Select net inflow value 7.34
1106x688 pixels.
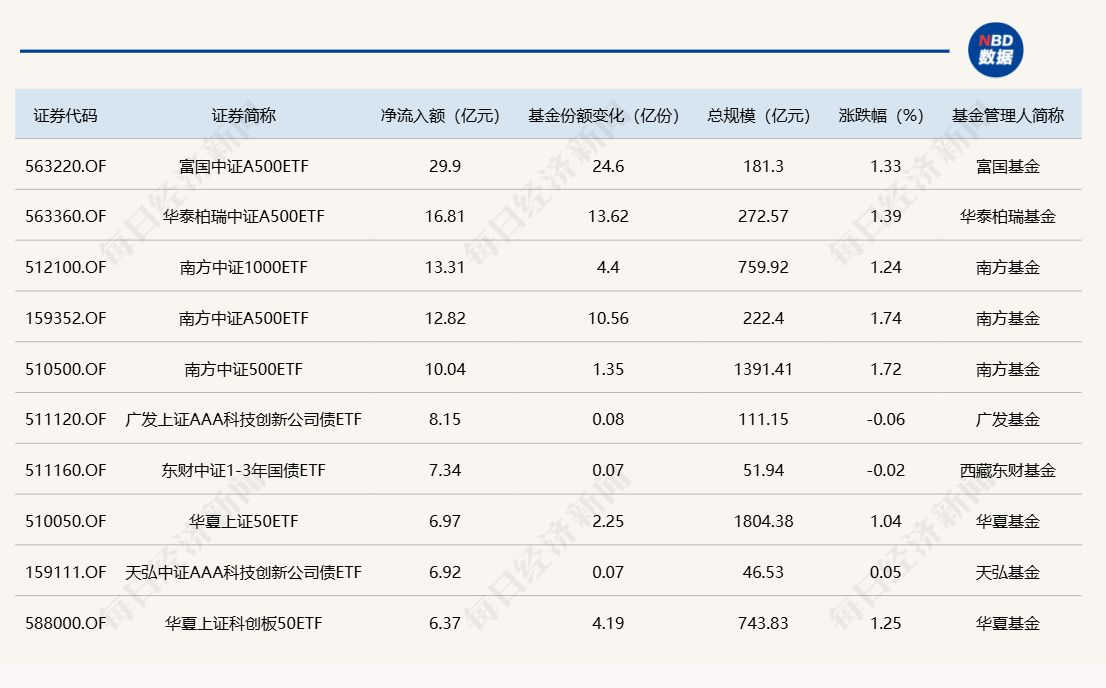[445, 470]
